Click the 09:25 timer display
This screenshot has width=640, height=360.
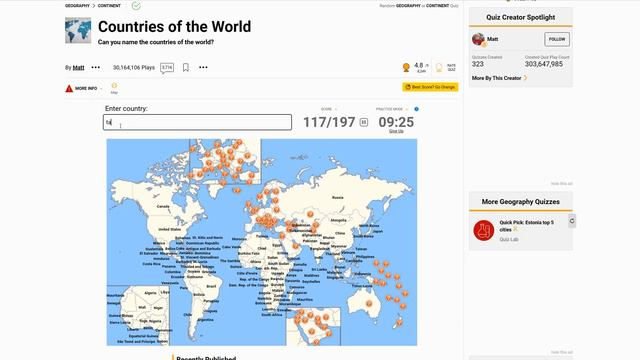tap(396, 122)
